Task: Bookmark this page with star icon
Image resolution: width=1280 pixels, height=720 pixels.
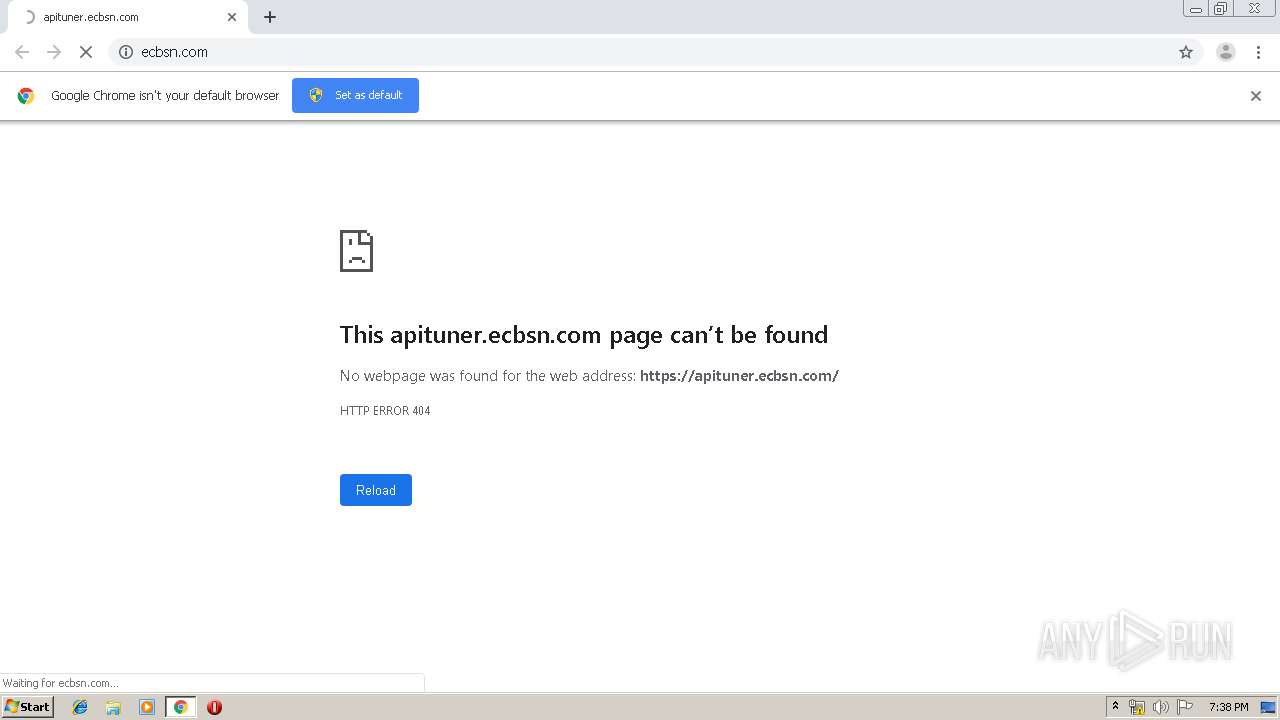Action: tap(1186, 52)
